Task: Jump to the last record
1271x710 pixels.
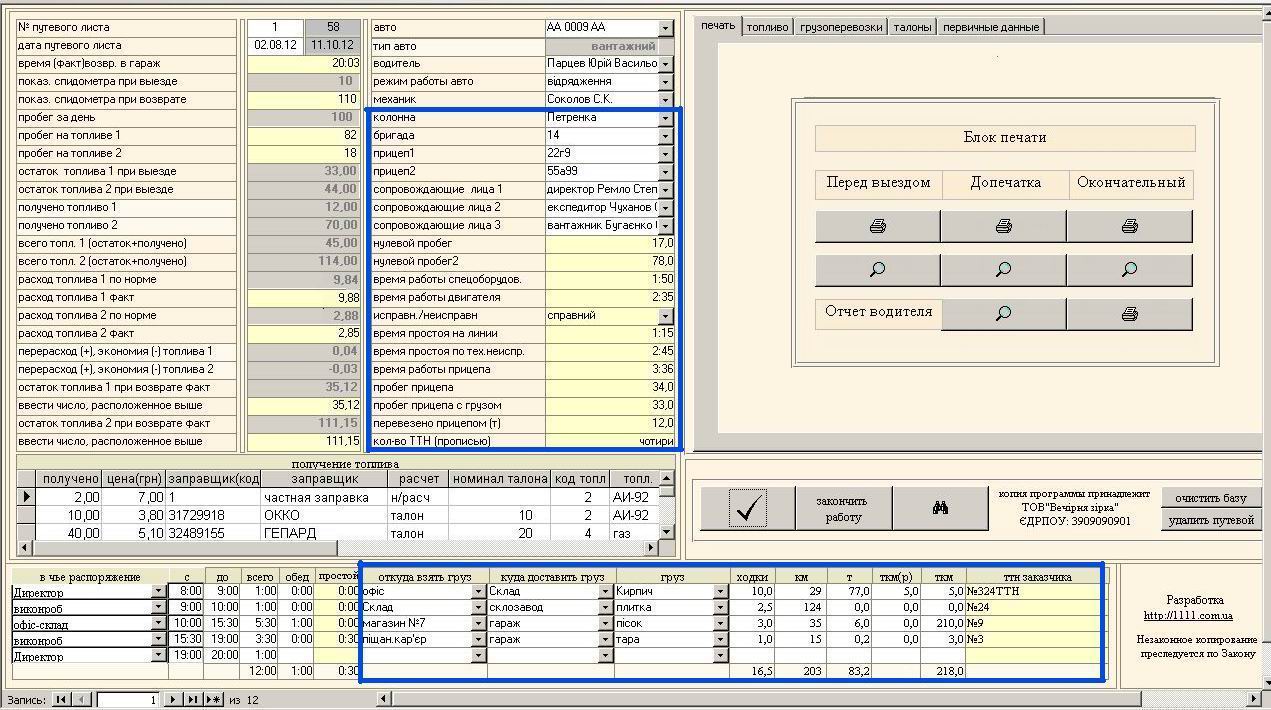Action: point(193,700)
